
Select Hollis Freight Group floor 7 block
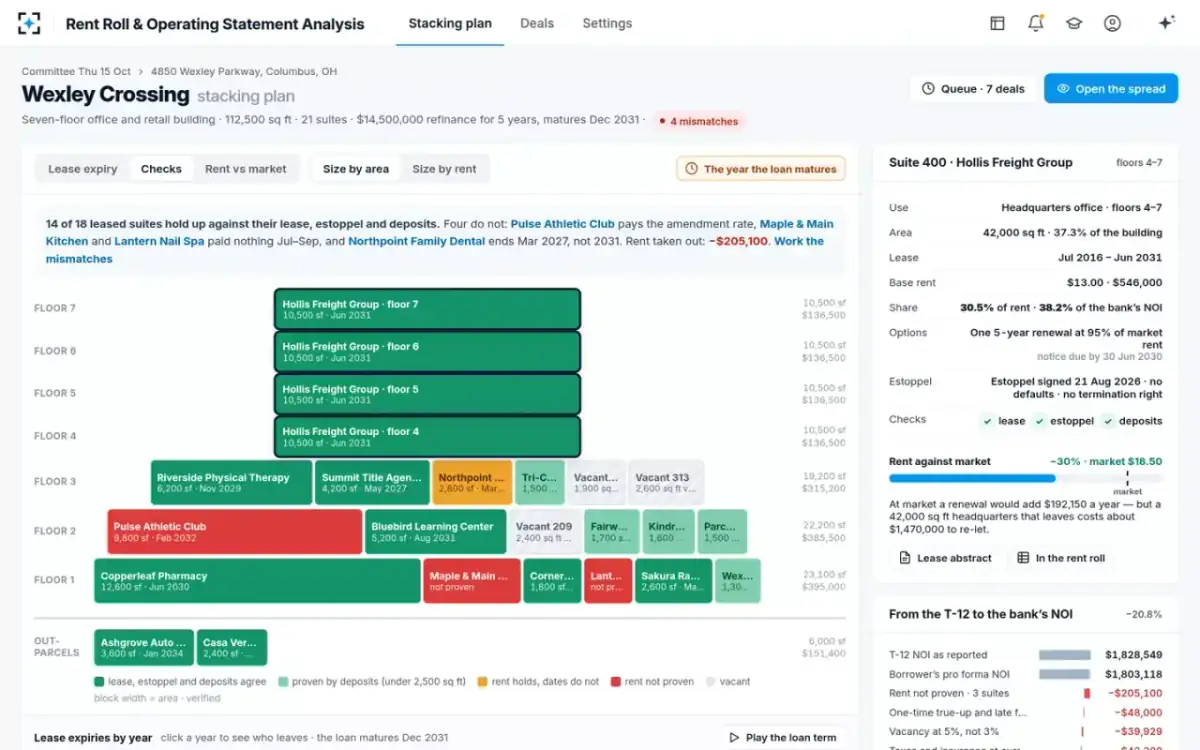(427, 309)
